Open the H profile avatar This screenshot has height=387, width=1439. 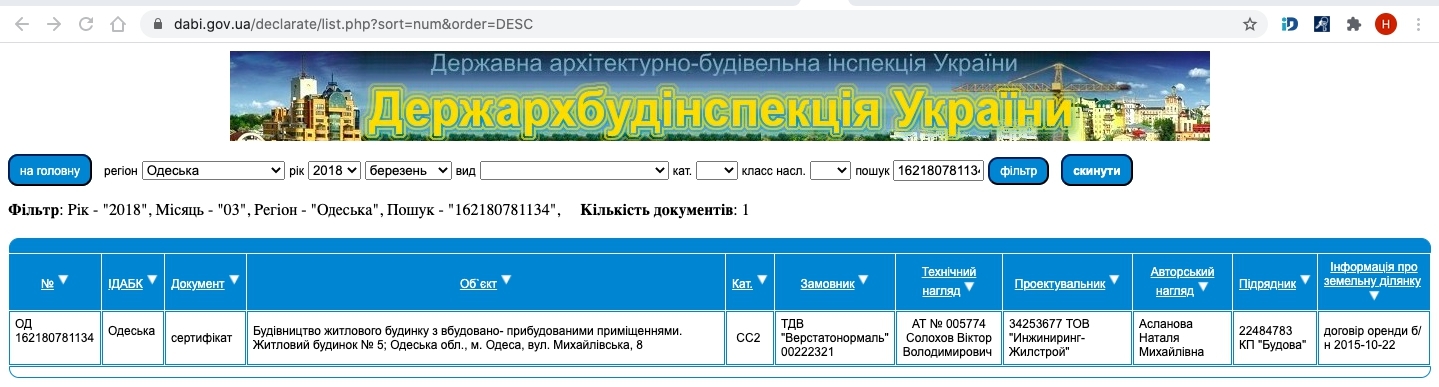click(x=1385, y=23)
